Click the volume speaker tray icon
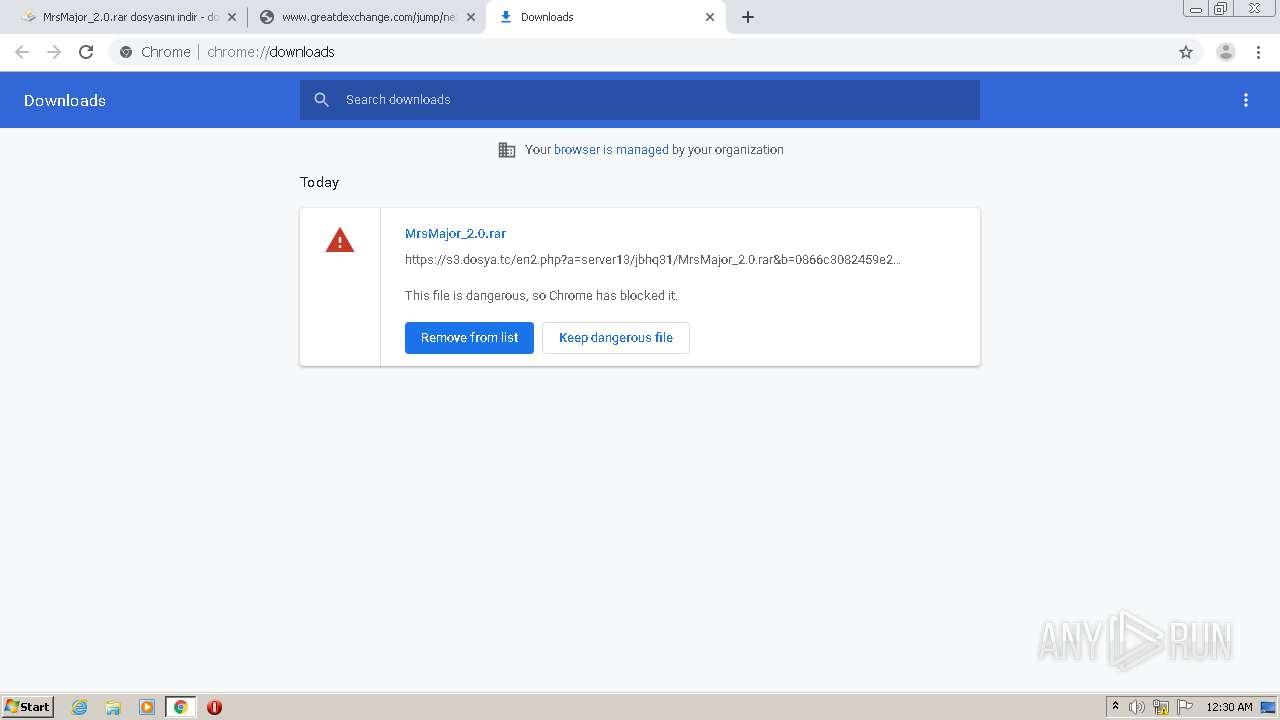1280x720 pixels. coord(1137,707)
